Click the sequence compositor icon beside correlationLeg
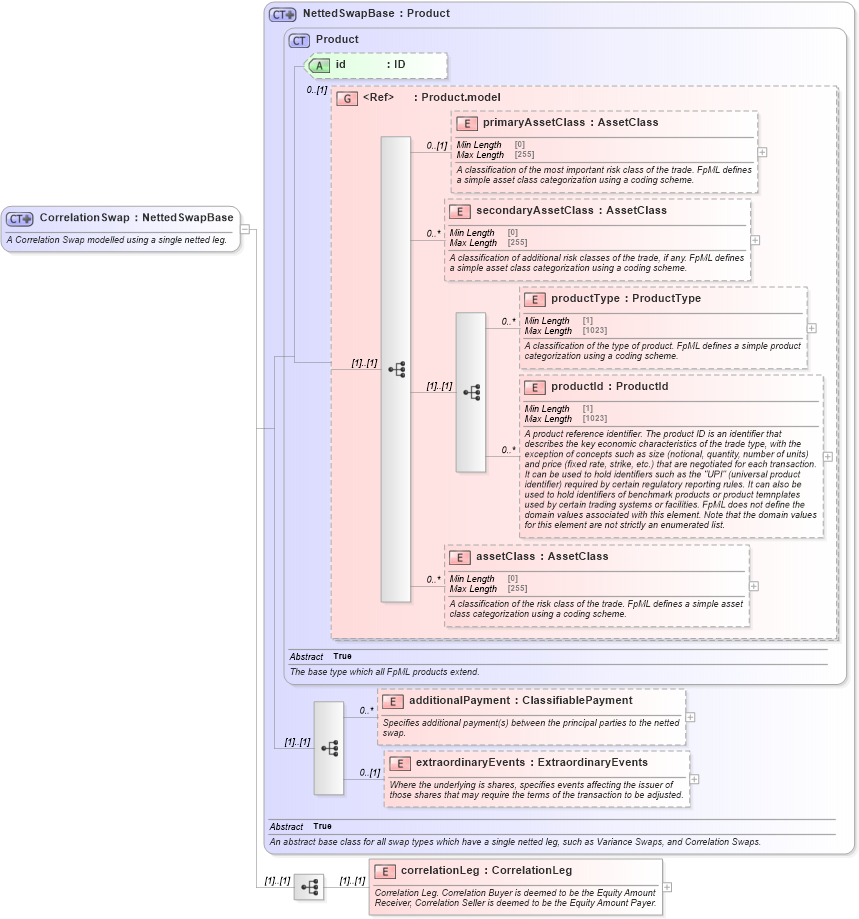Screen dimensions: 859x919 pyautogui.click(x=310, y=887)
